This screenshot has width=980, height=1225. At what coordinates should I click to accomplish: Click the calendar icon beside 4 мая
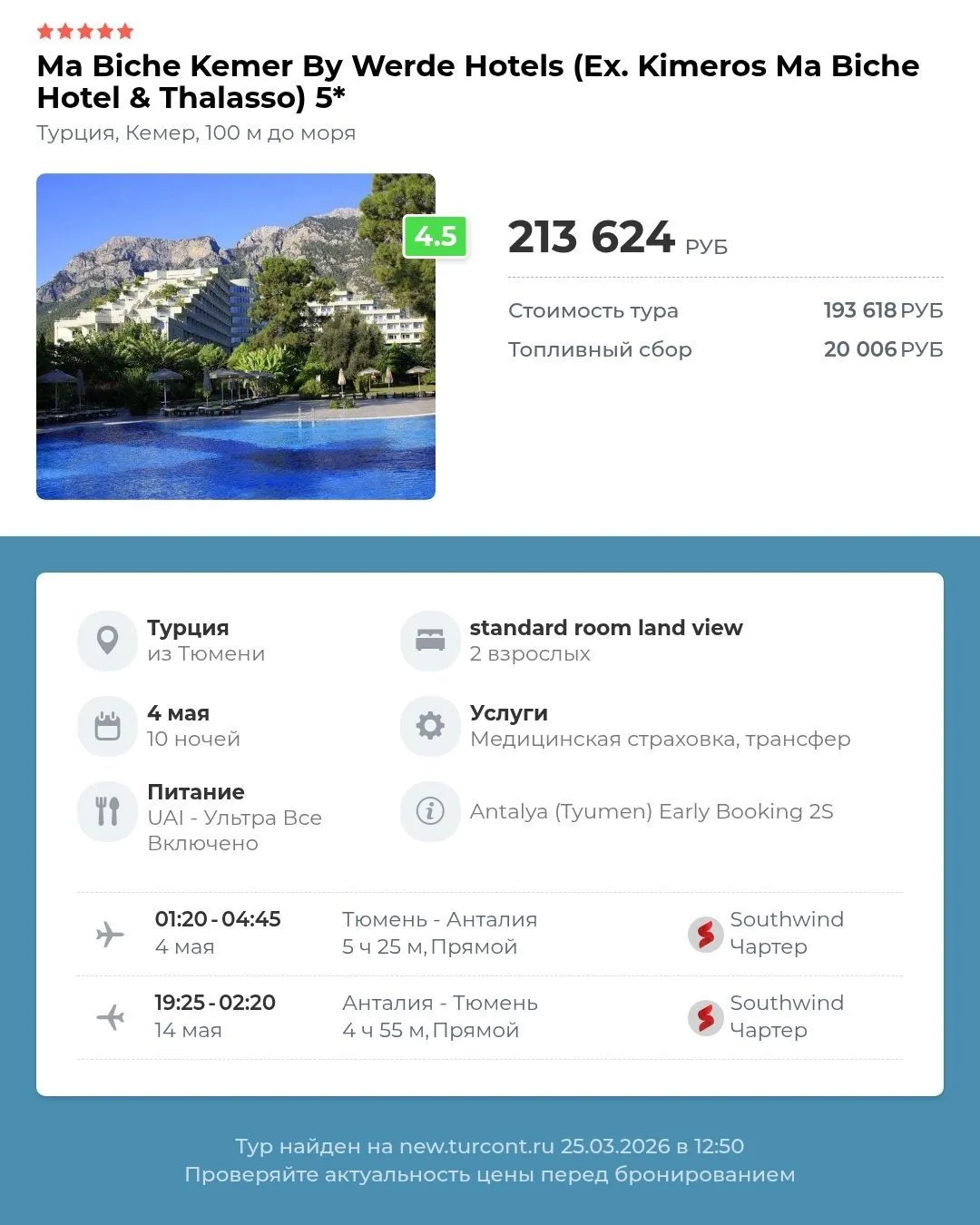pyautogui.click(x=107, y=726)
